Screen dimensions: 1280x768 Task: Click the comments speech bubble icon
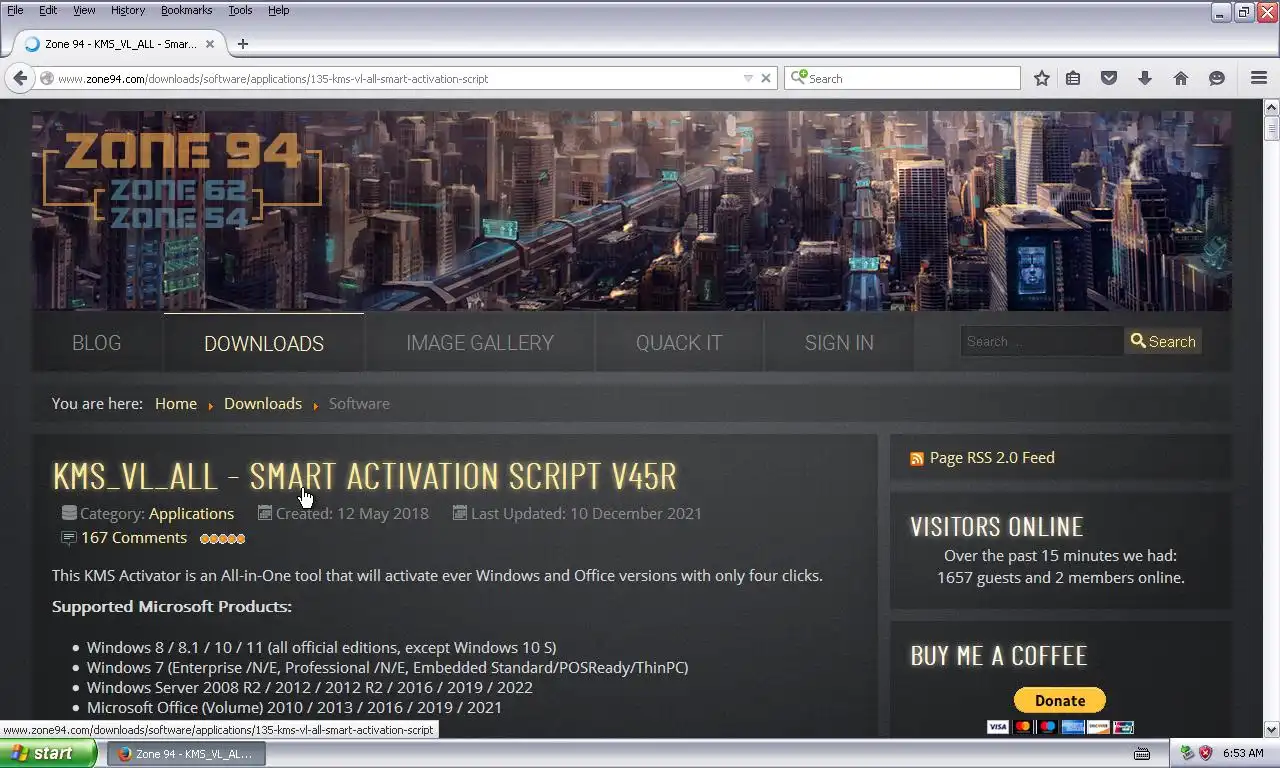pyautogui.click(x=68, y=538)
